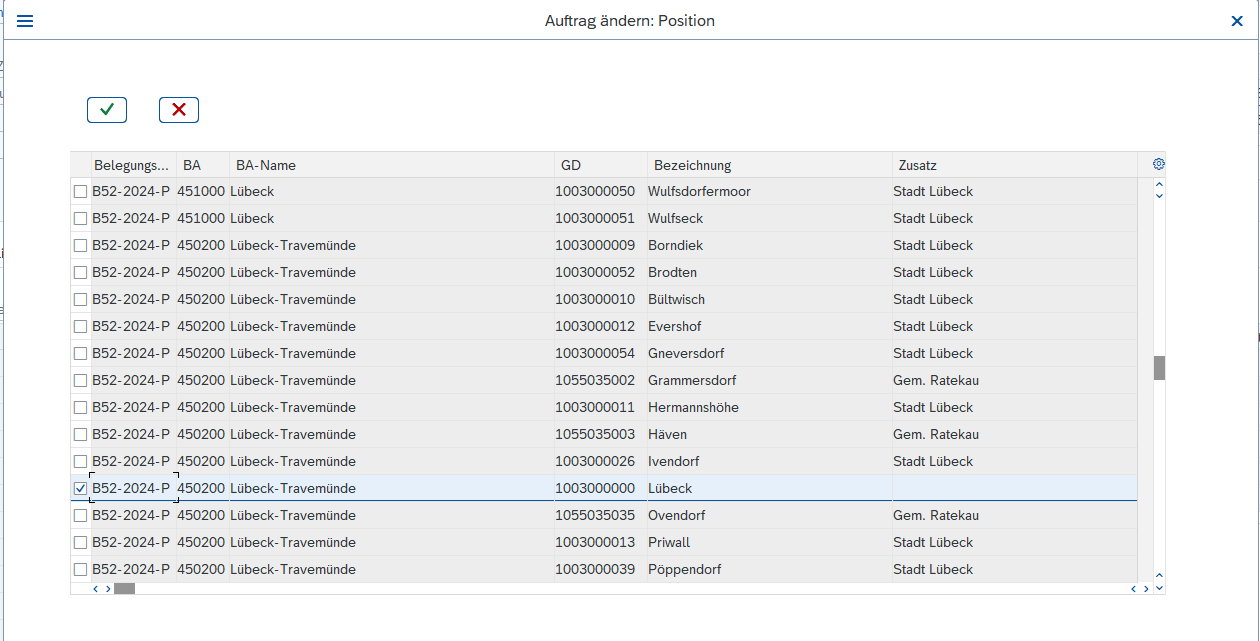Click scroll-up arrow at top of vertical scrollbar
This screenshot has width=1260, height=641.
pos(1159,184)
